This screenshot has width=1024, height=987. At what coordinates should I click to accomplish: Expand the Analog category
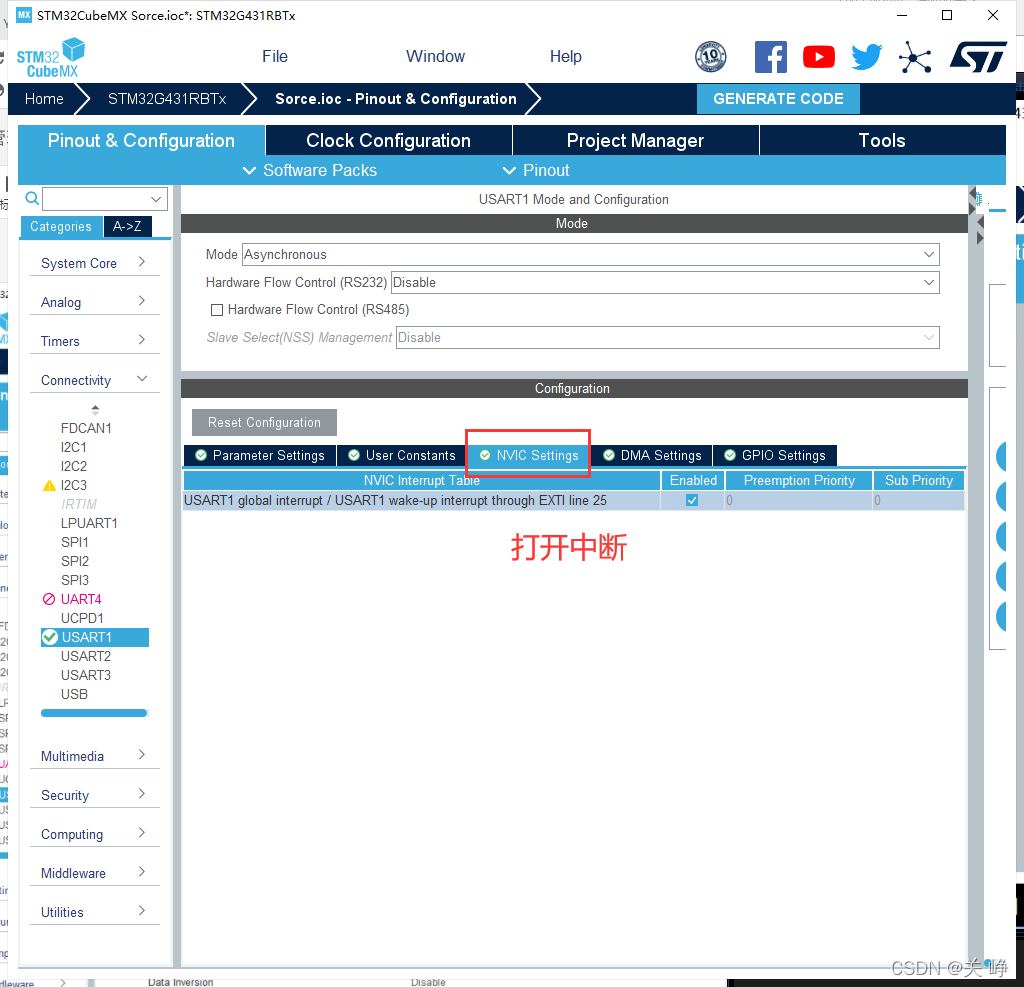(x=95, y=302)
